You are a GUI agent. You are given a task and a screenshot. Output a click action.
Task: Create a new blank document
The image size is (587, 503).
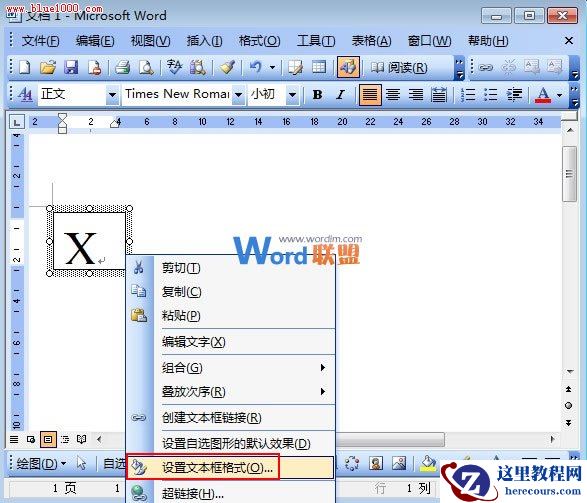[x=25, y=68]
